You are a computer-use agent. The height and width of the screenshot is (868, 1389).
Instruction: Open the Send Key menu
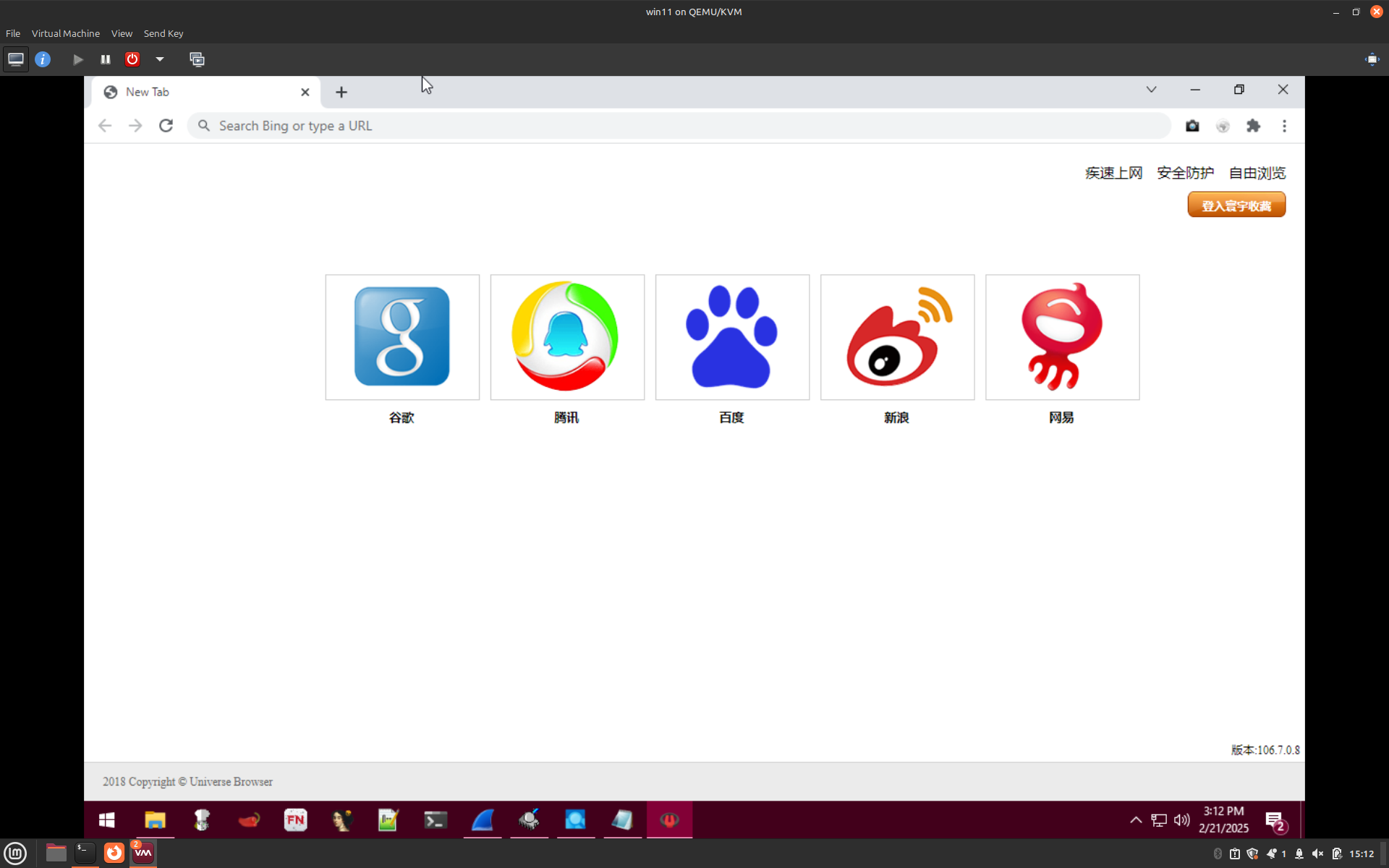[x=163, y=33]
